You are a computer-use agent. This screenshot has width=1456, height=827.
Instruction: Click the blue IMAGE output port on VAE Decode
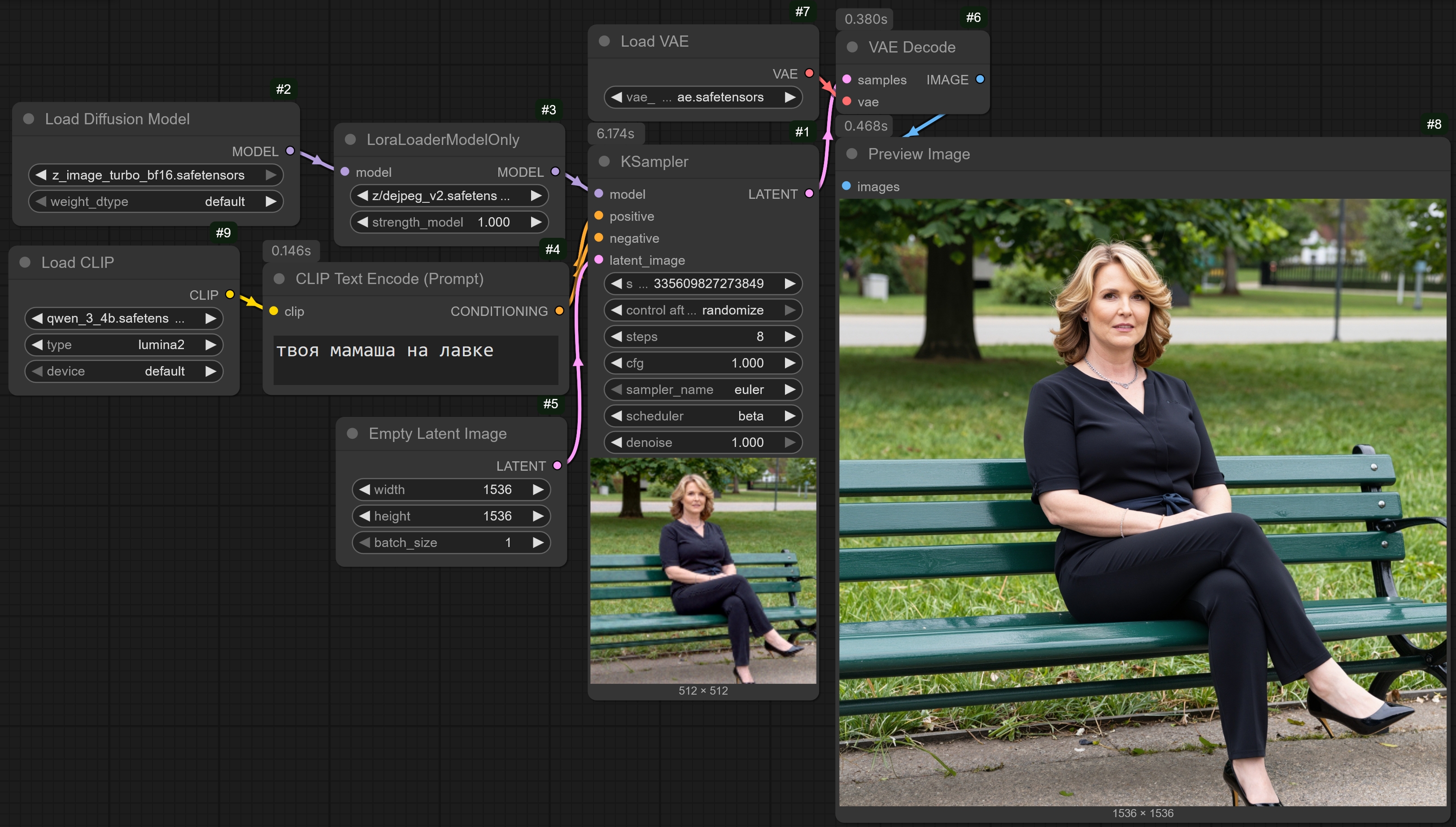pos(980,79)
